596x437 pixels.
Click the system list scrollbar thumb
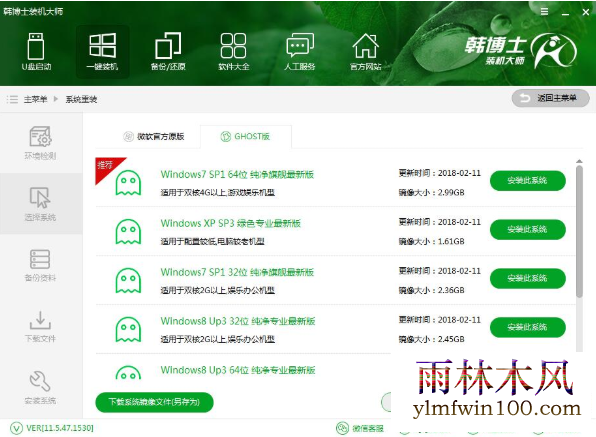579,231
